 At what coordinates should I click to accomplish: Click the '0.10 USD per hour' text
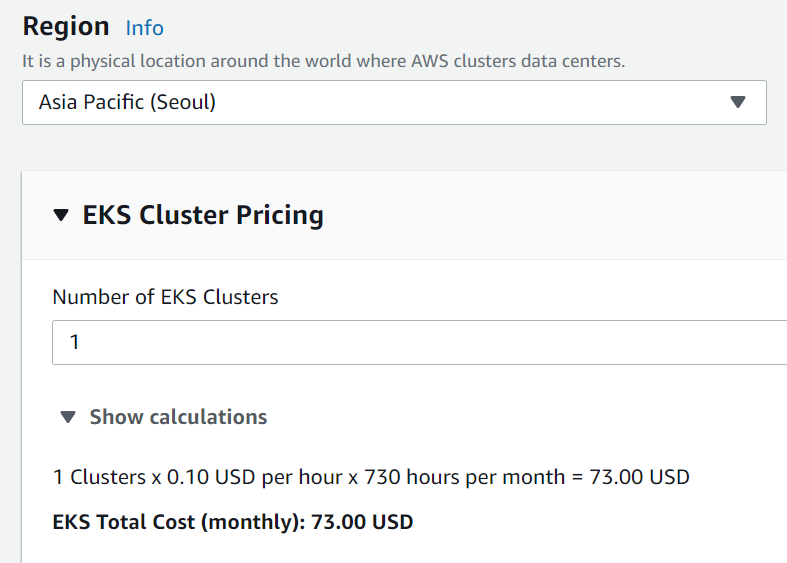(x=255, y=477)
